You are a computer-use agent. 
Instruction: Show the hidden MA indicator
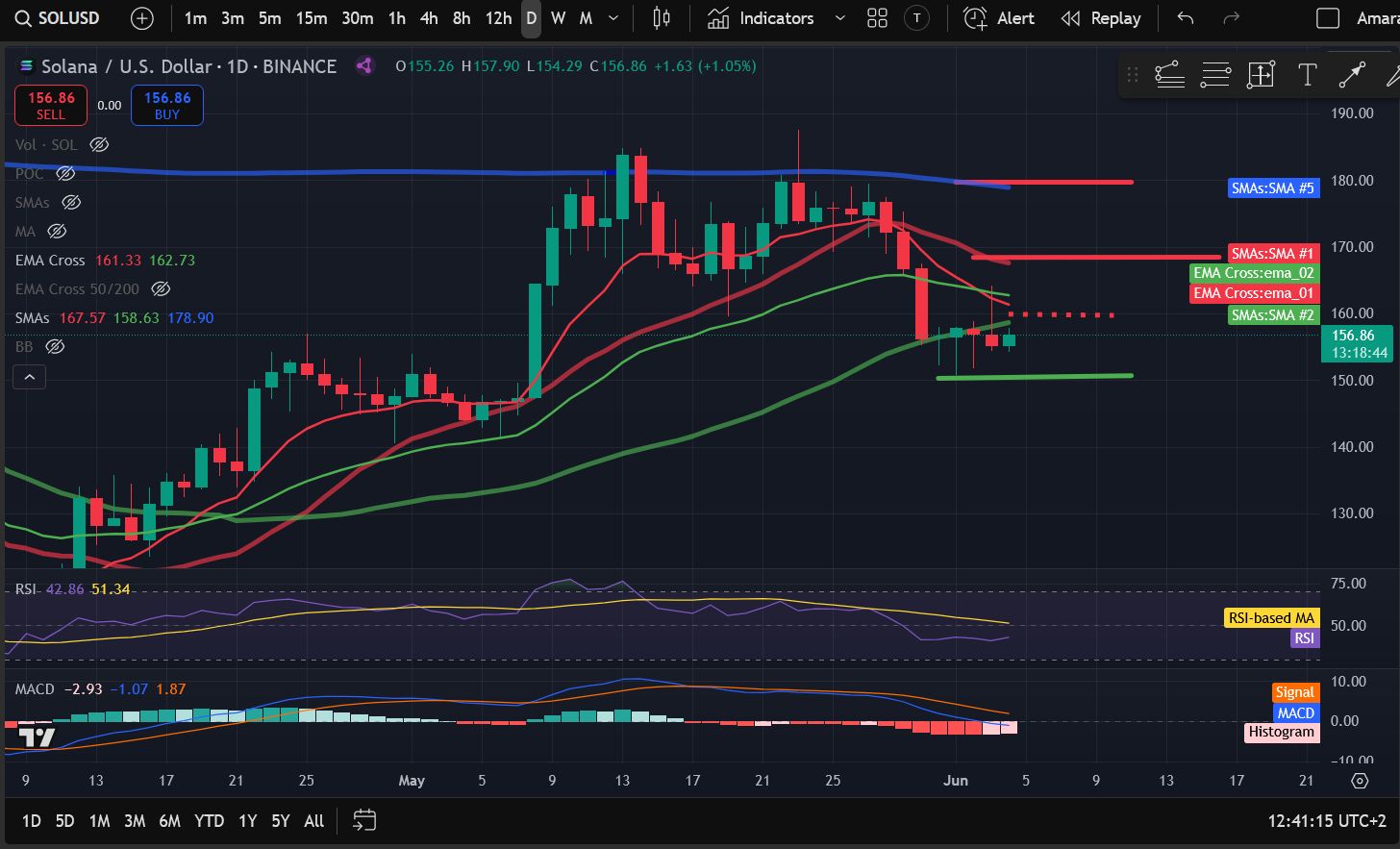click(x=57, y=231)
